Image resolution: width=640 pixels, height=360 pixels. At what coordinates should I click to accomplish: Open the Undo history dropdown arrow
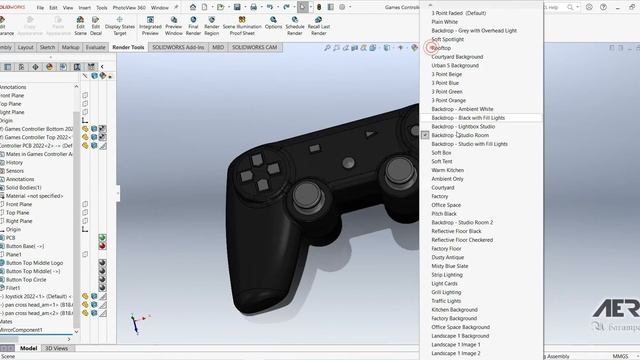pos(277,7)
